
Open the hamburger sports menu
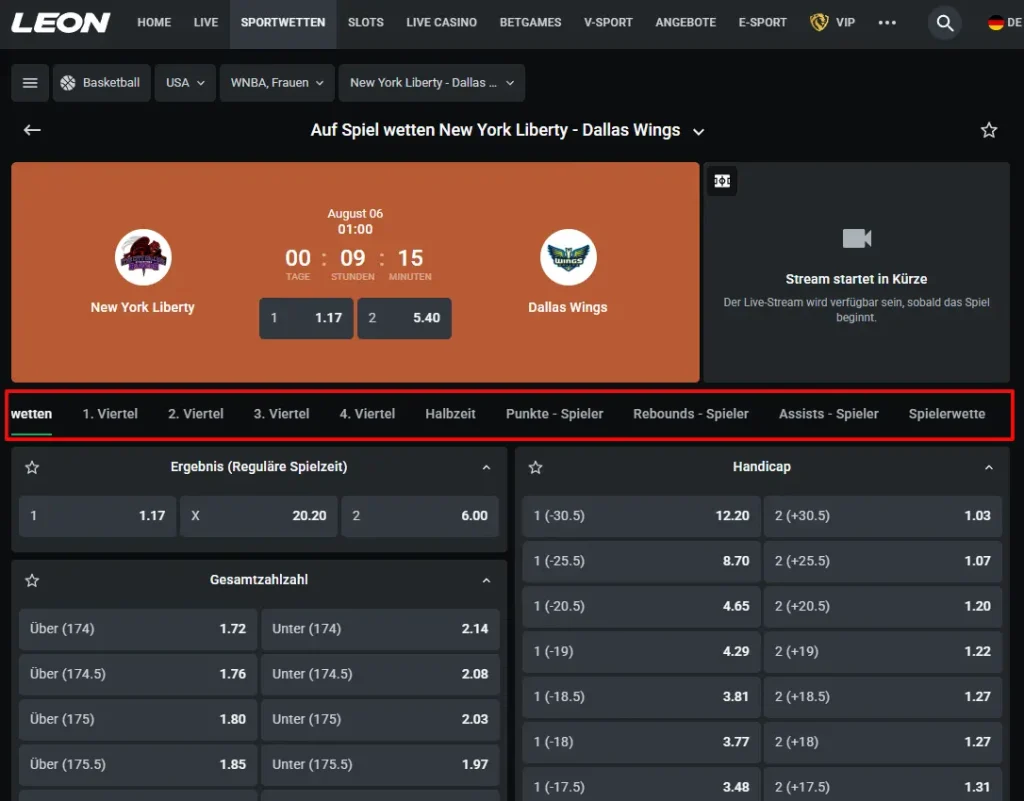pos(30,83)
